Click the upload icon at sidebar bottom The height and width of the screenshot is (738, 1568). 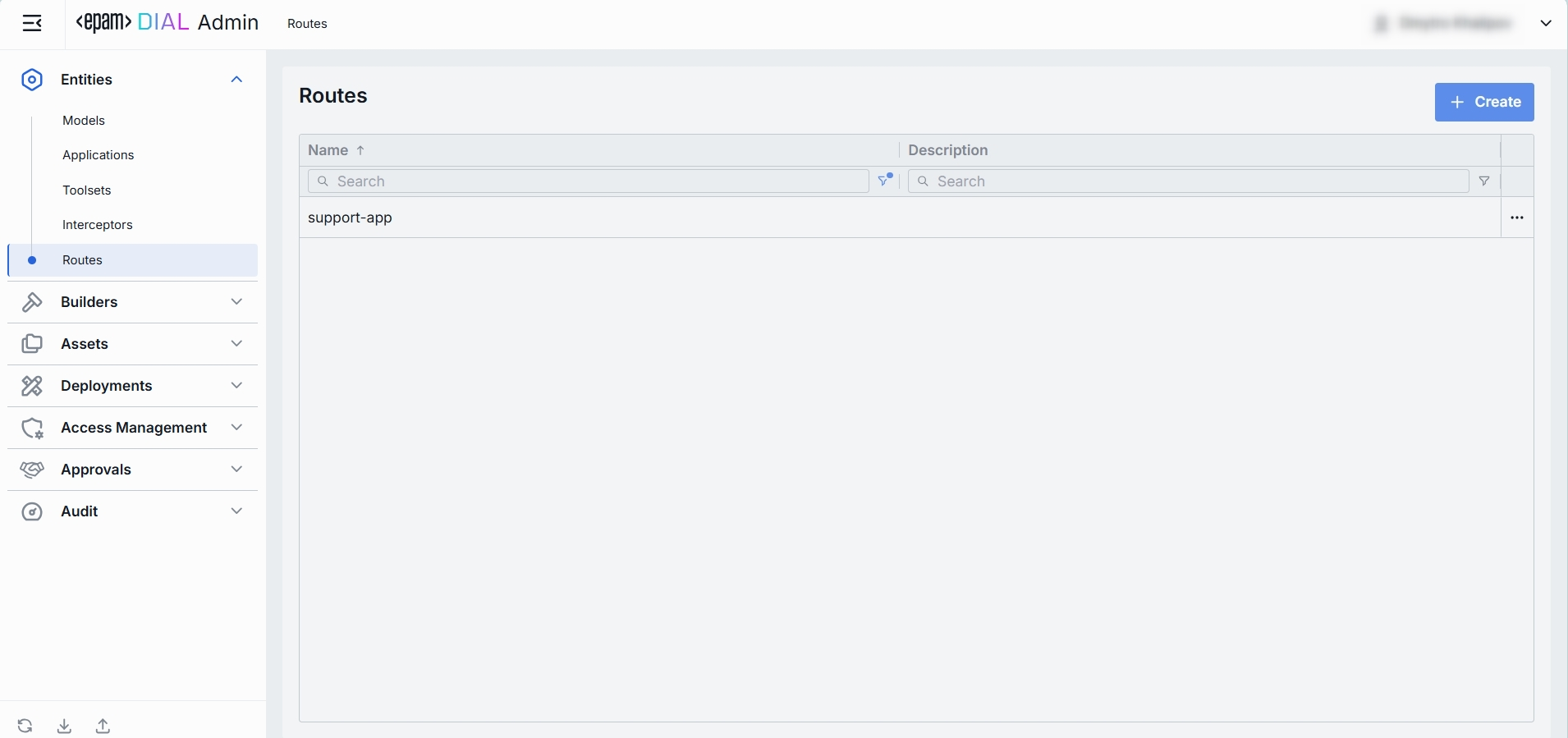coord(103,726)
